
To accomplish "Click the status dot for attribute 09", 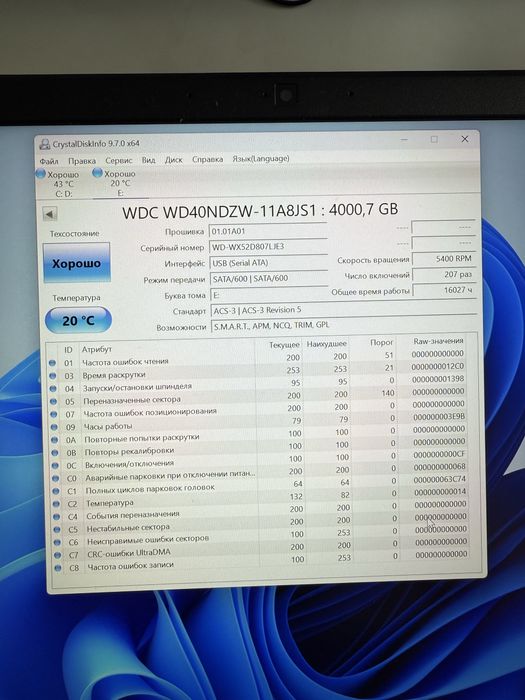I will (x=54, y=427).
